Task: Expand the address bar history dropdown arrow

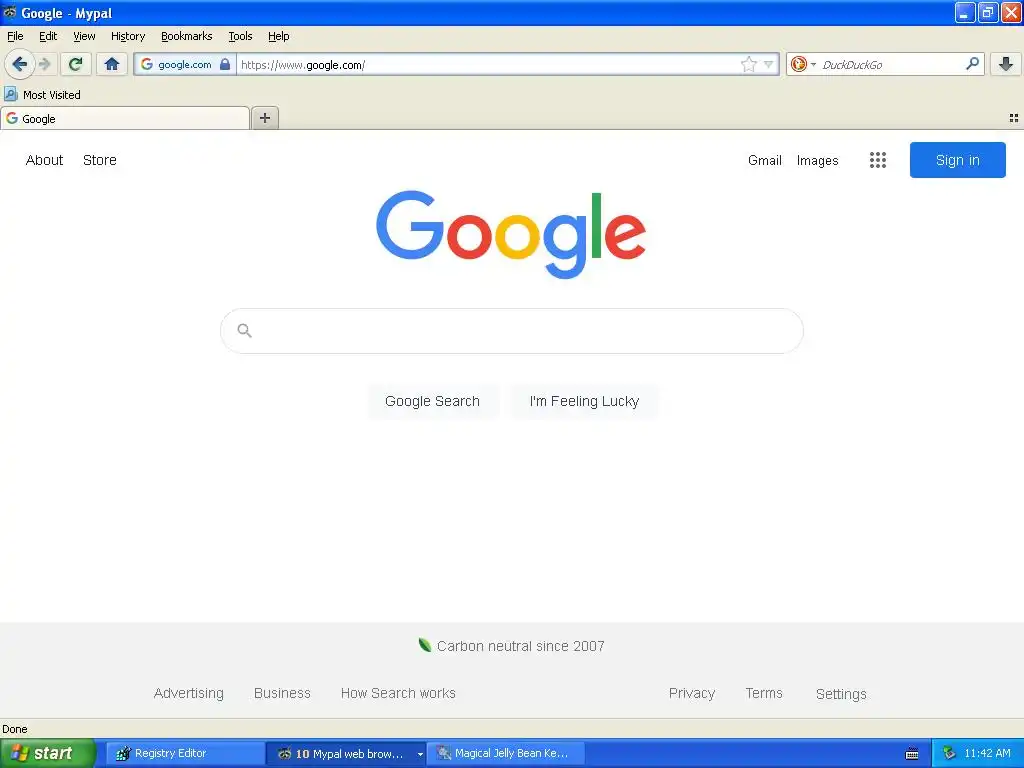Action: [x=769, y=64]
